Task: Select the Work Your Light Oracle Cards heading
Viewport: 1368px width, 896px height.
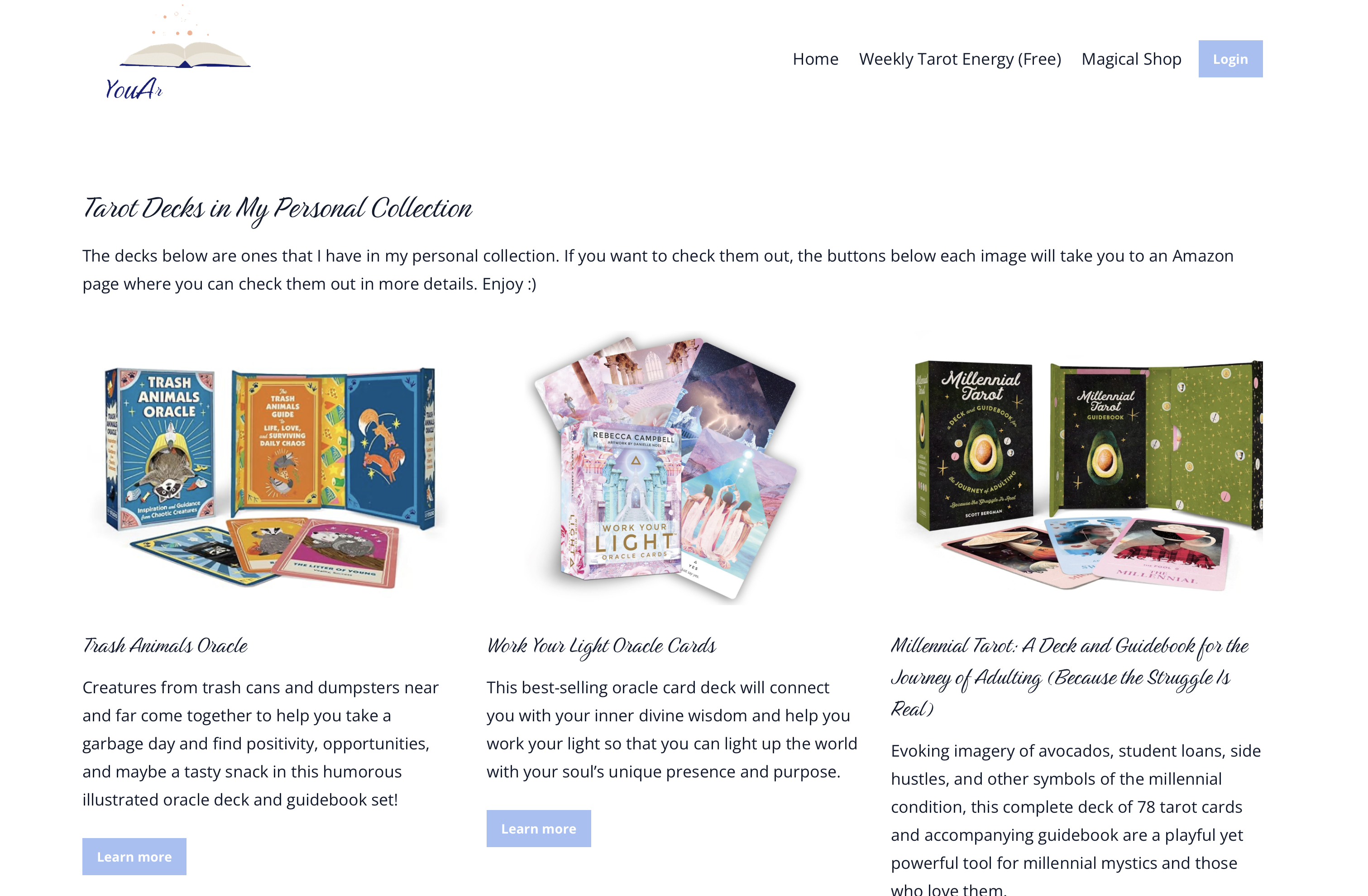Action: click(601, 646)
